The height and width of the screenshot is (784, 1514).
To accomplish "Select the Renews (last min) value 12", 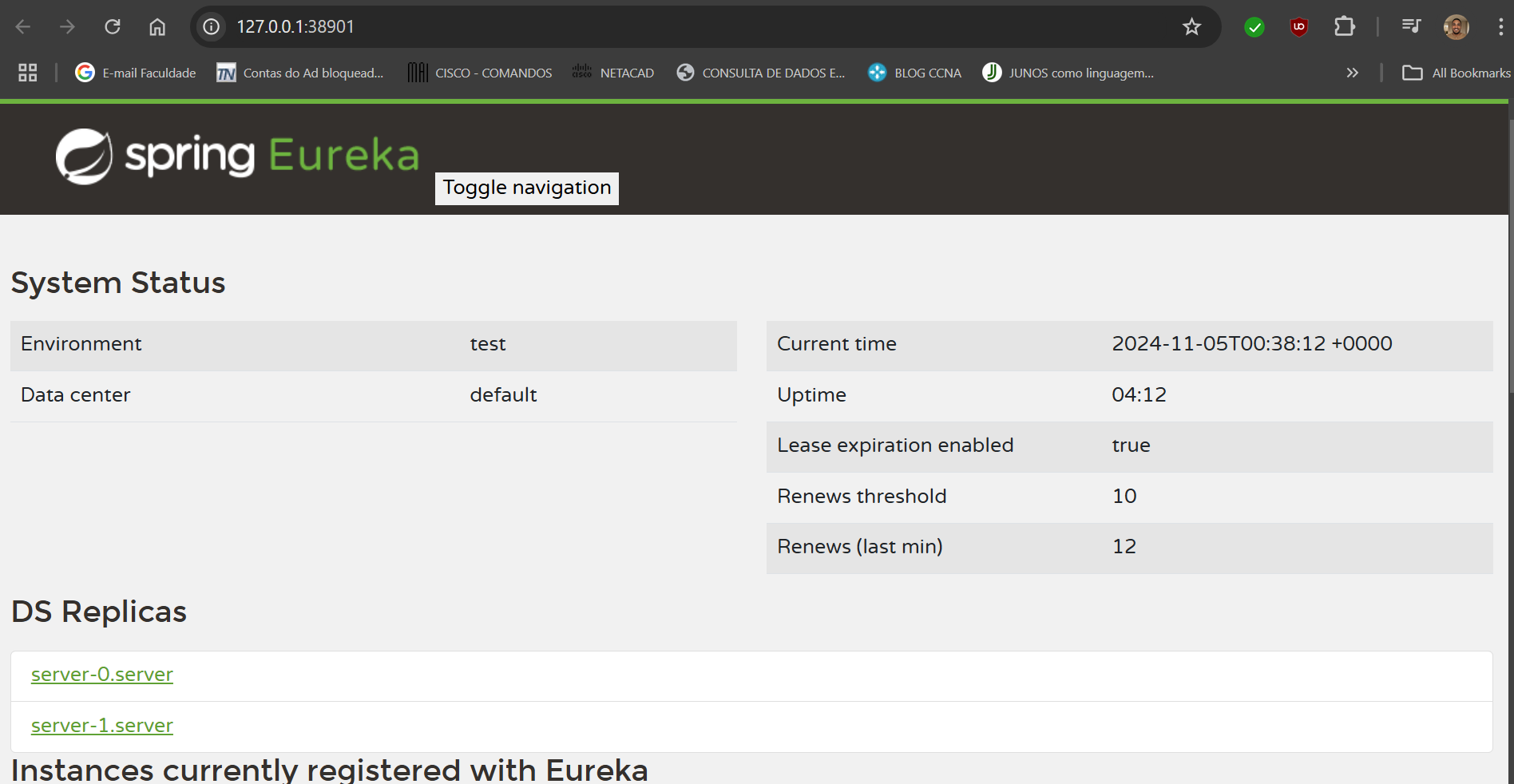I will click(1124, 547).
